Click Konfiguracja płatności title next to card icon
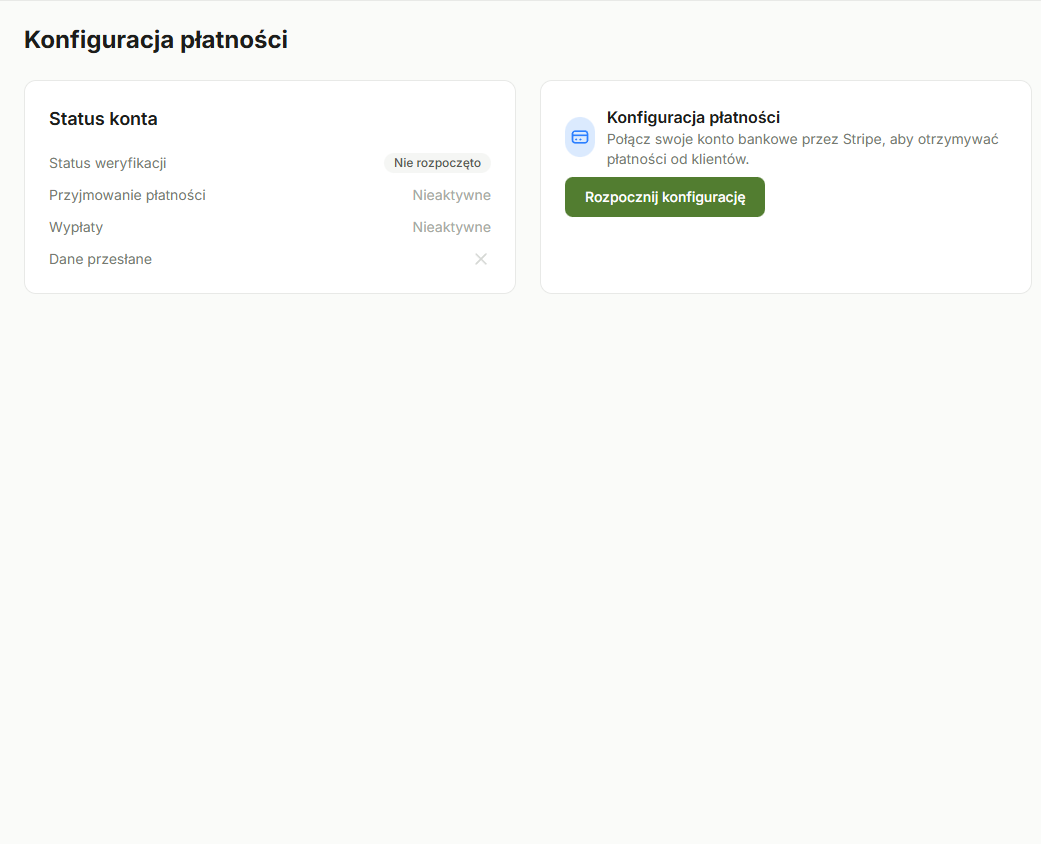This screenshot has height=844, width=1041. click(693, 117)
